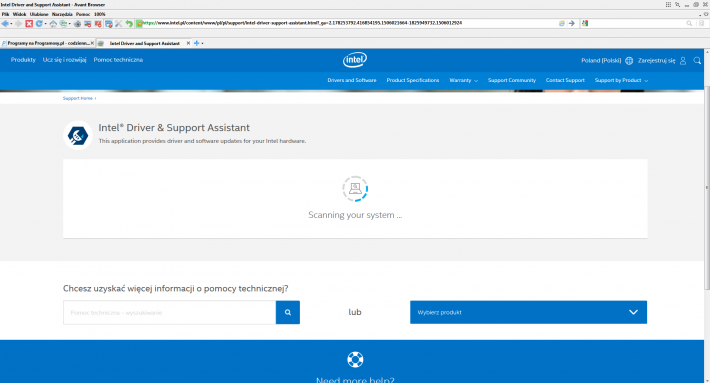The width and height of the screenshot is (710, 383).
Task: Click the Poland (Polski) language link
Action: coord(601,61)
